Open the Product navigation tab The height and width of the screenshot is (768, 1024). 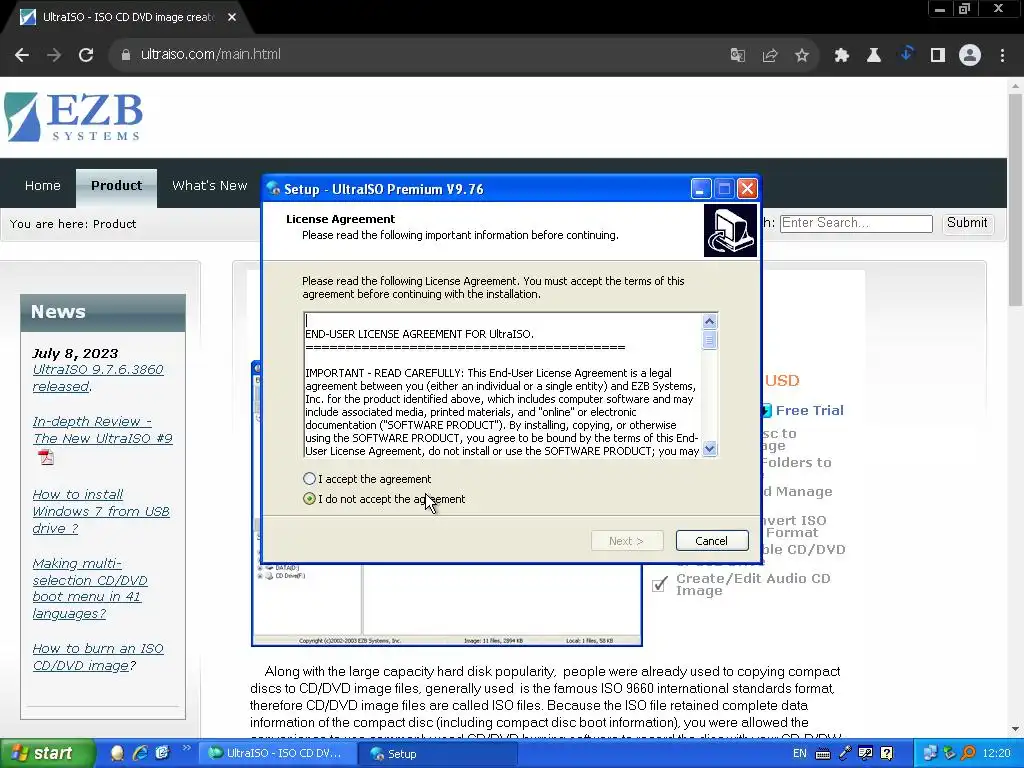tap(116, 185)
